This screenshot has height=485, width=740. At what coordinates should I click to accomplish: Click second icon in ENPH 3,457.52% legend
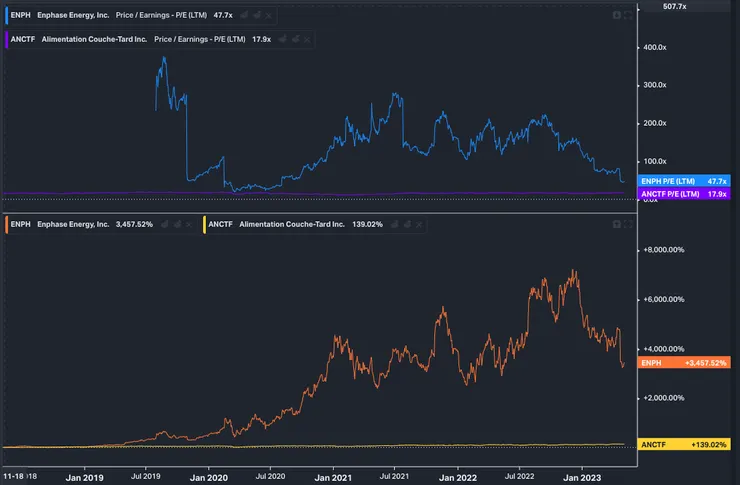[x=177, y=224]
